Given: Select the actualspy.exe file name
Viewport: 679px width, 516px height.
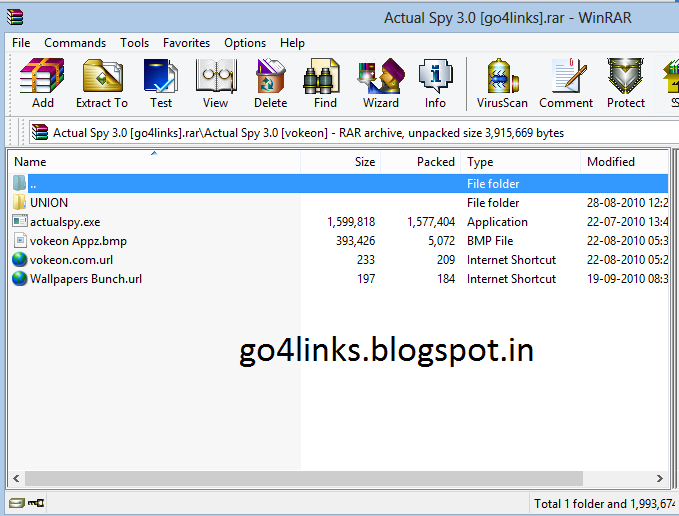Looking at the screenshot, I should point(65,222).
